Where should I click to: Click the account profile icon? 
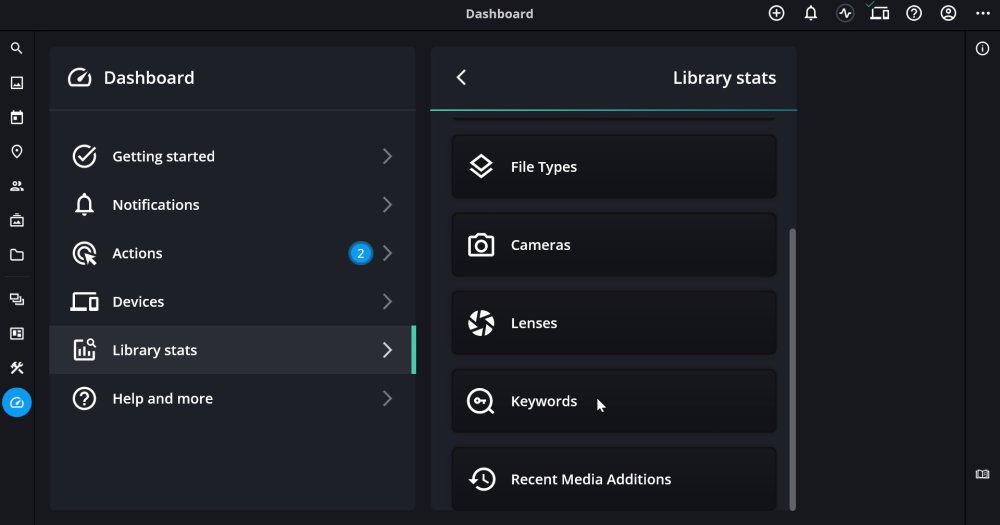tap(948, 13)
